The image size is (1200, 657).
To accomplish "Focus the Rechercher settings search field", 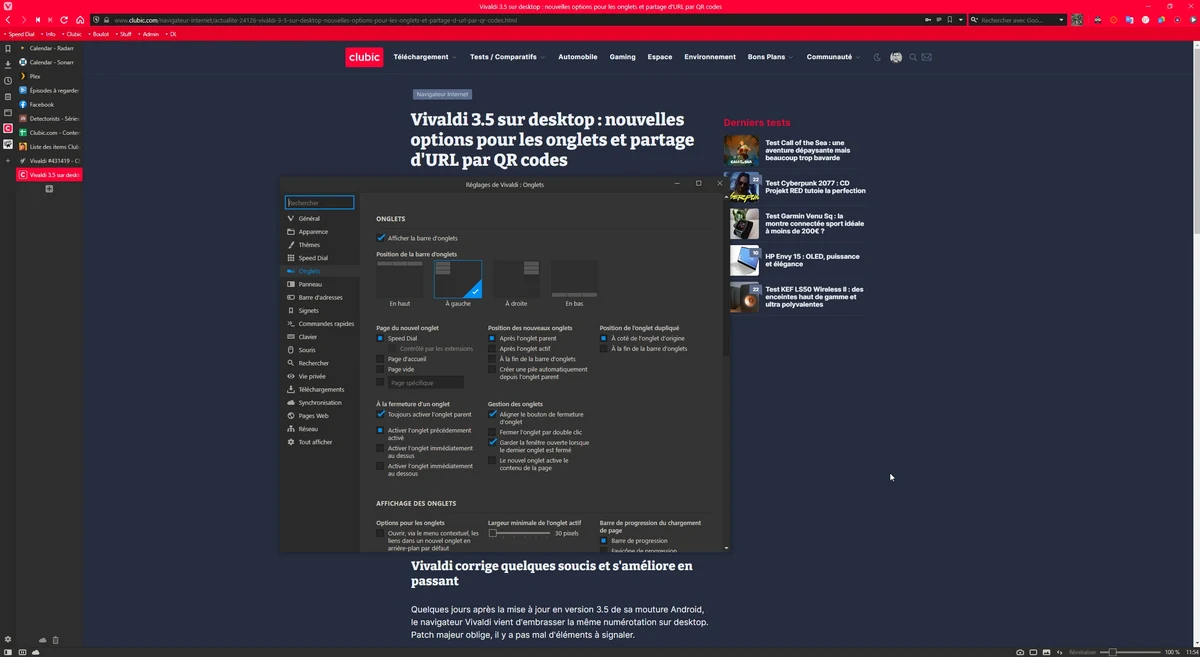I will pos(320,202).
